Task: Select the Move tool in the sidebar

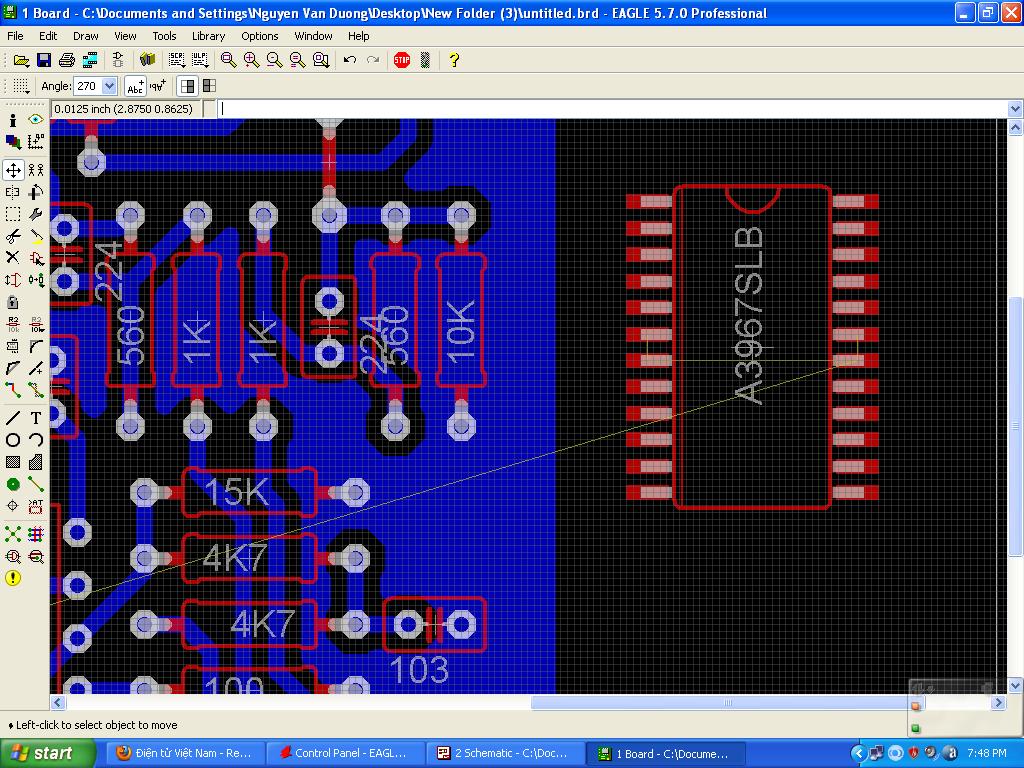Action: click(x=13, y=170)
